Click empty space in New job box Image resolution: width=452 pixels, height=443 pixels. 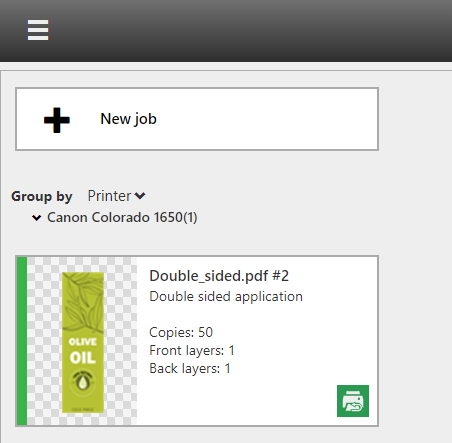[x=267, y=119]
